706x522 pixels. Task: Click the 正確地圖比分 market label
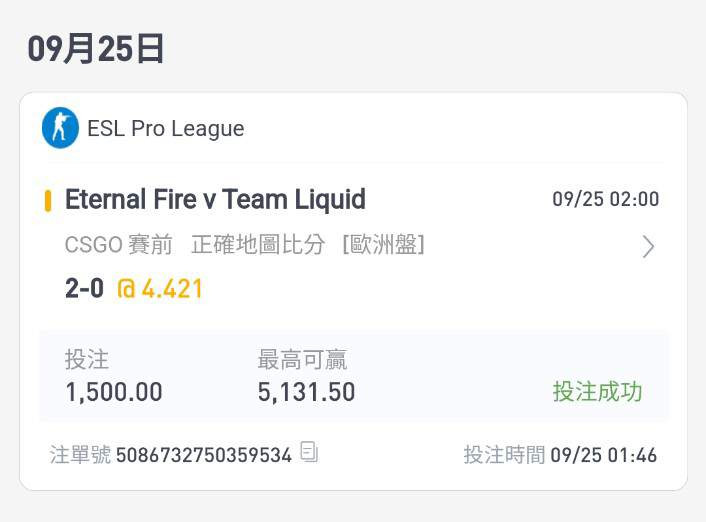tap(258, 245)
